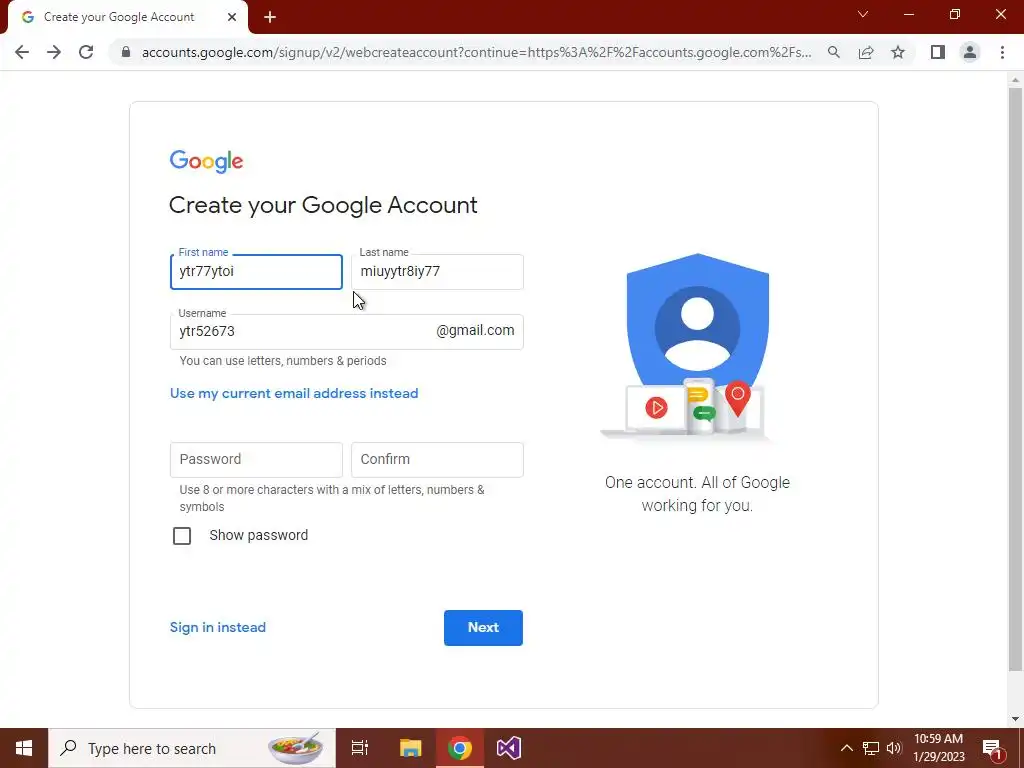
Task: Submit the form with Next button
Action: 483,628
